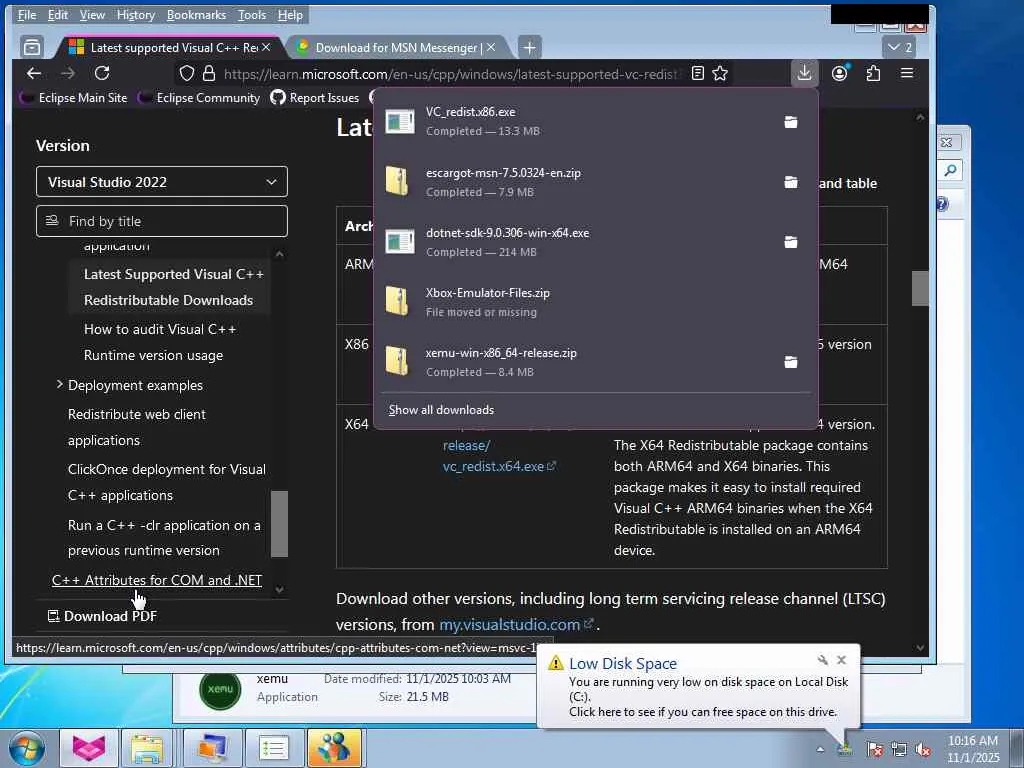Open the Report Issues bookmark
The height and width of the screenshot is (768, 1024).
[315, 98]
